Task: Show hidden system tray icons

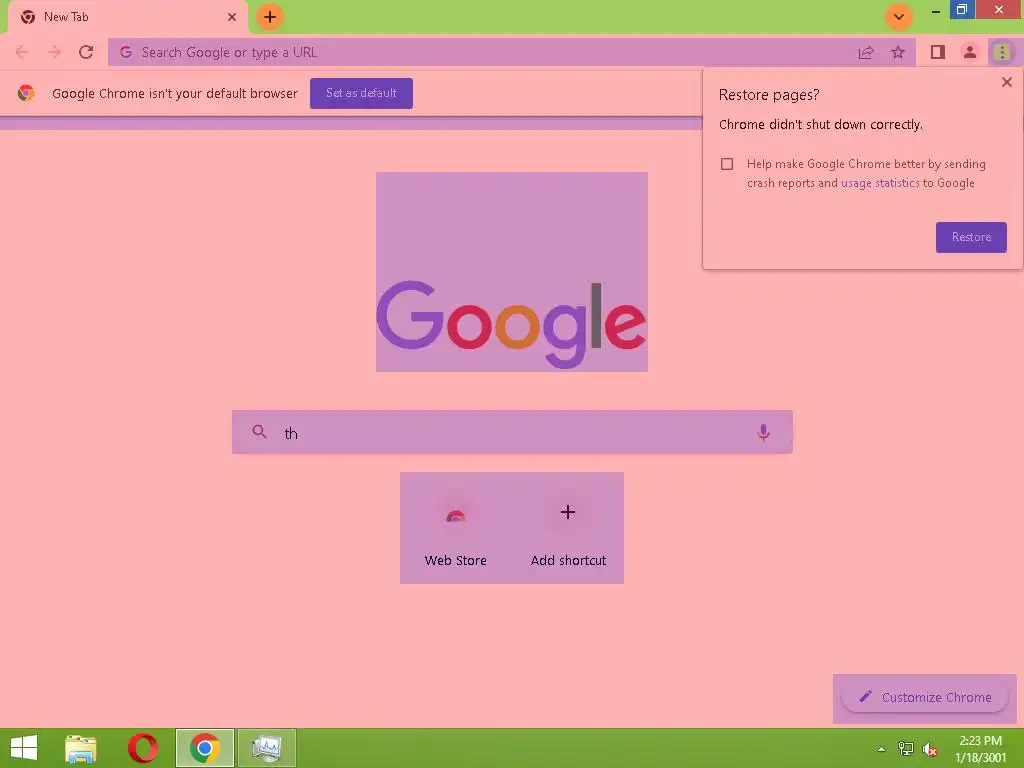Action: pyautogui.click(x=881, y=749)
